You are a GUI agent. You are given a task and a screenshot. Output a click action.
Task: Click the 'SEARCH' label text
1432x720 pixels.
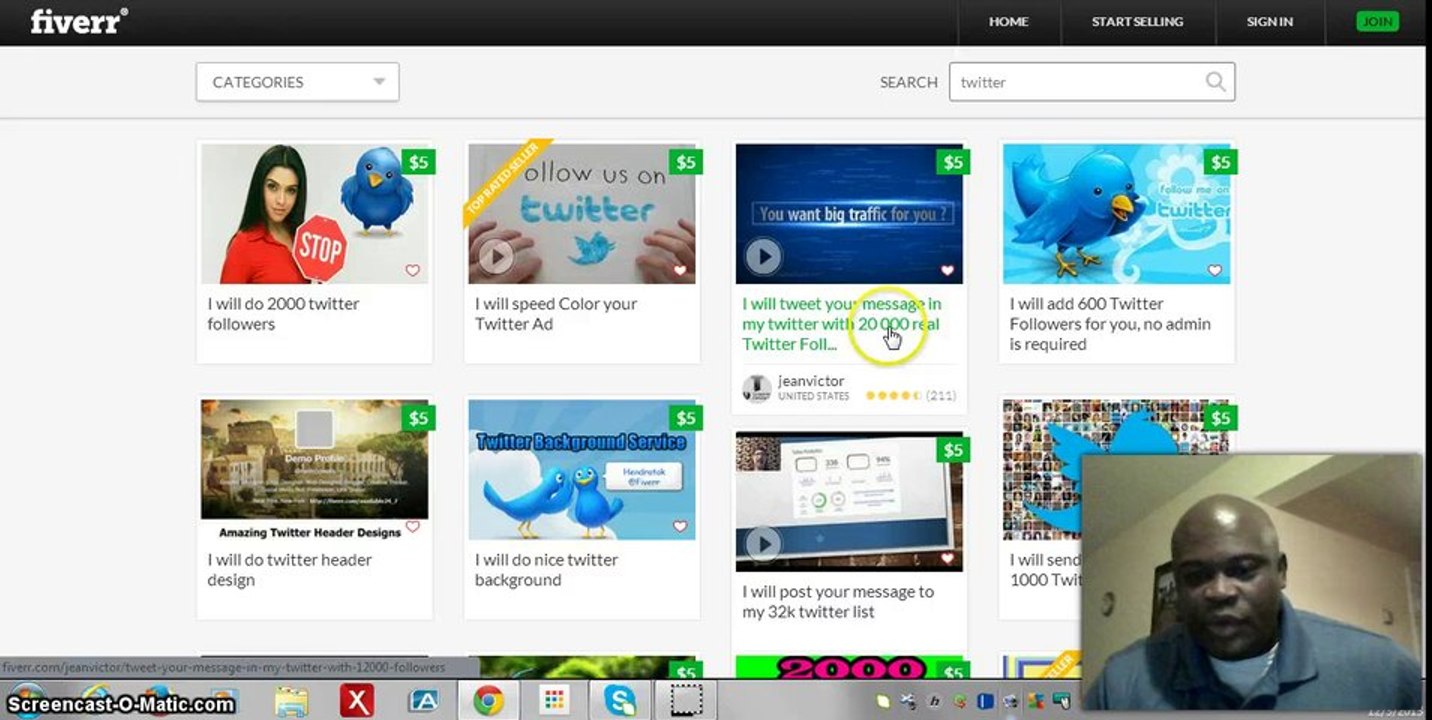tap(909, 82)
